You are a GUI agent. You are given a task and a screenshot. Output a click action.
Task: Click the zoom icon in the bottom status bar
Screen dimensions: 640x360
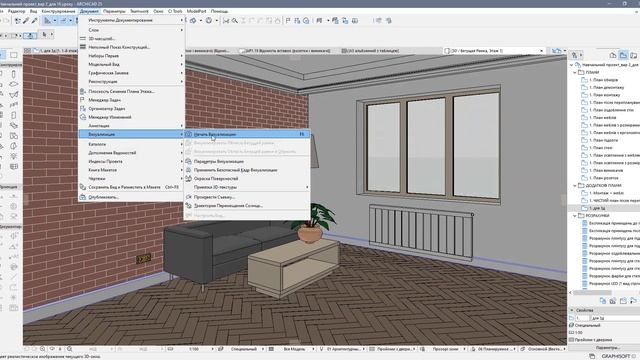click(x=43, y=349)
